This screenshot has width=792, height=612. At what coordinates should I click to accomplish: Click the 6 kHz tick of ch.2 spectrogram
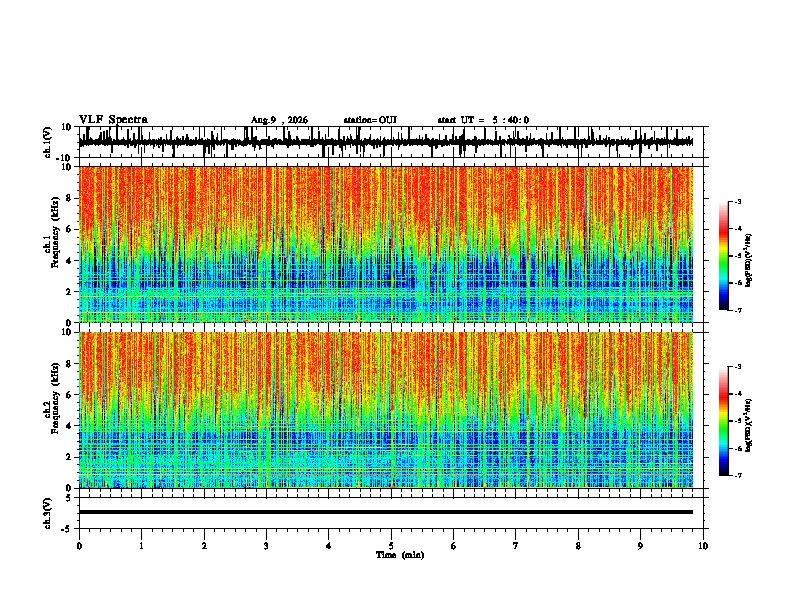(x=69, y=395)
